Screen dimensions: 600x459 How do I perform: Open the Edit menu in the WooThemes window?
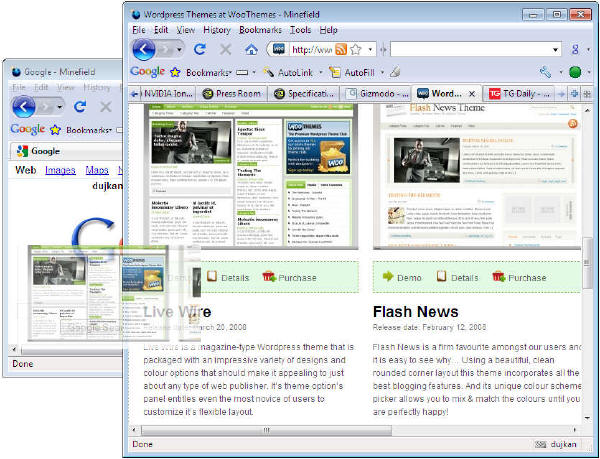[x=161, y=30]
